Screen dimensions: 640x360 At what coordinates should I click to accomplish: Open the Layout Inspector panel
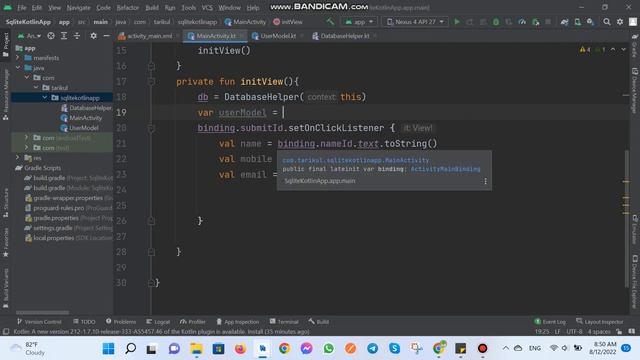click(x=600, y=322)
